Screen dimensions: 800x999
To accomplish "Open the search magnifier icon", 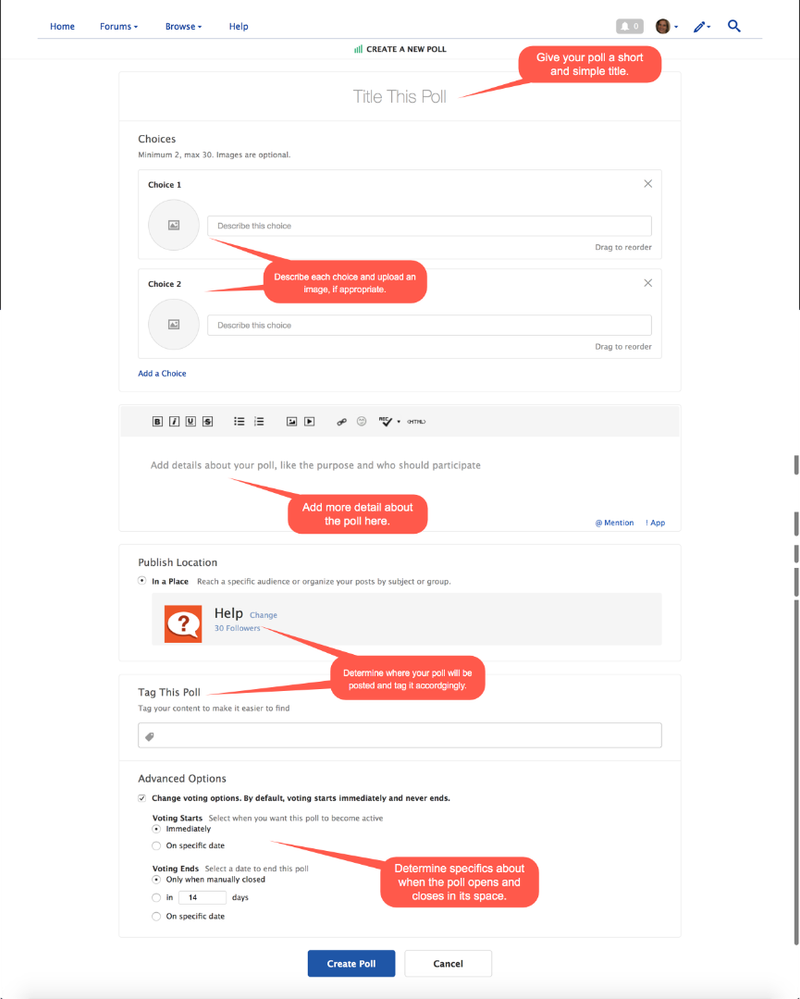I will [x=734, y=26].
